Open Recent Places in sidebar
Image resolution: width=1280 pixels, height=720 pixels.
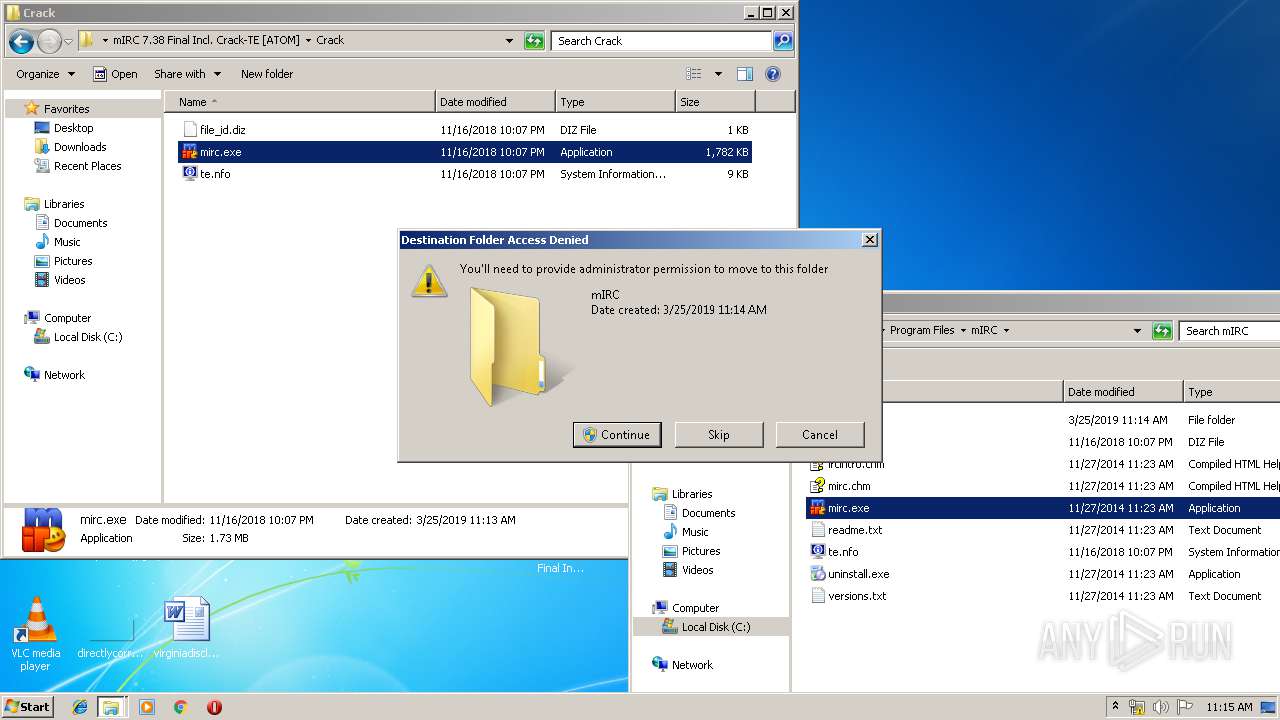point(87,166)
